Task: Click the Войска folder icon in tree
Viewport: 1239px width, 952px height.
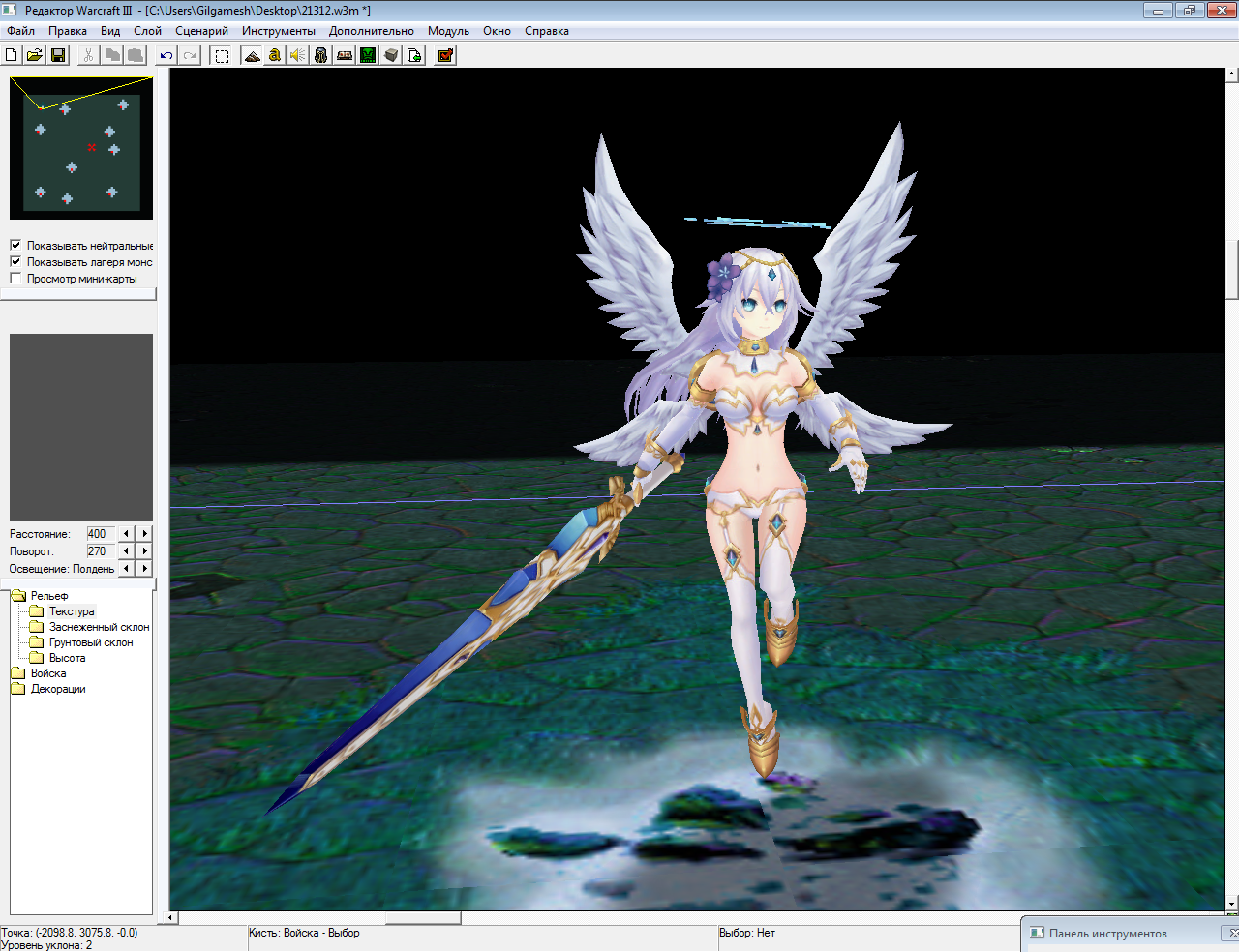Action: pos(18,673)
